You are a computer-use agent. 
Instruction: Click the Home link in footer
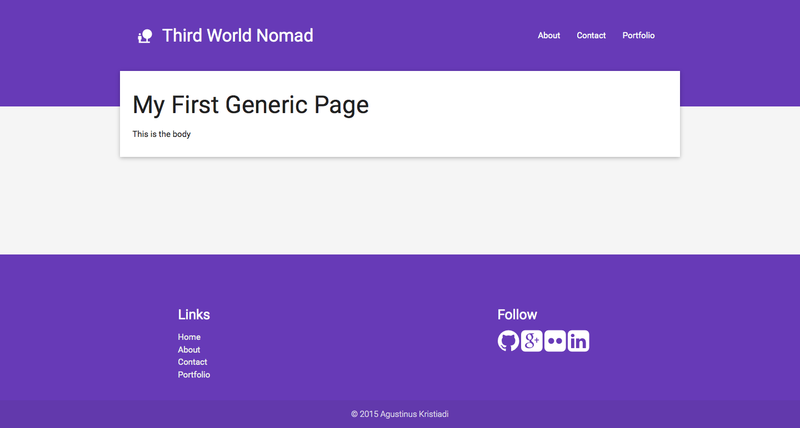189,337
